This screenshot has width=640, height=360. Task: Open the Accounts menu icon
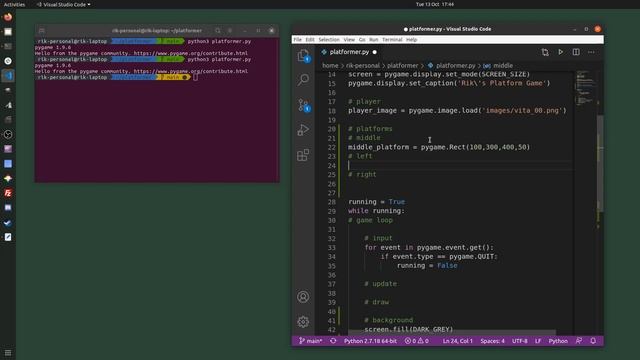pos(303,297)
